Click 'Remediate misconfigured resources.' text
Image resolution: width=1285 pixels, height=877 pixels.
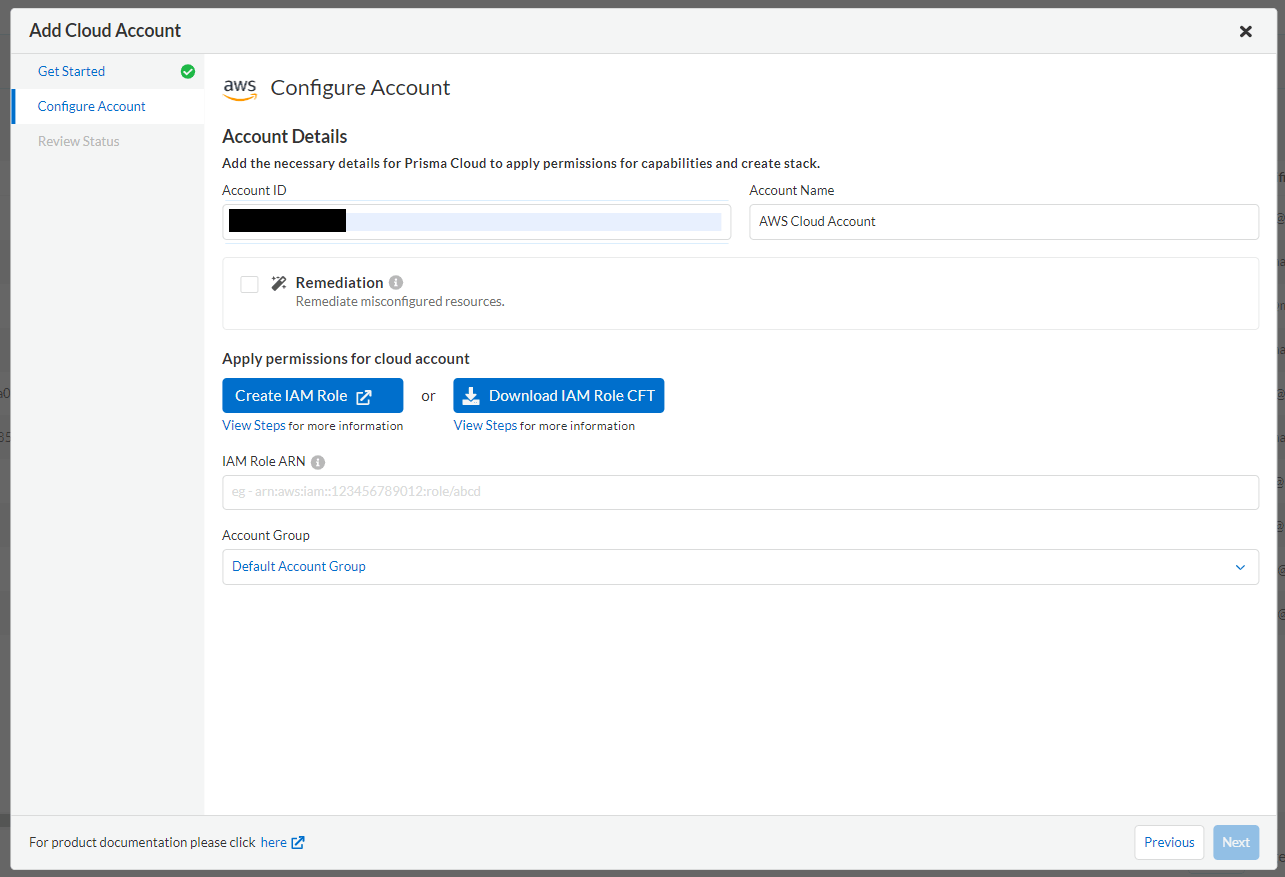pos(400,301)
